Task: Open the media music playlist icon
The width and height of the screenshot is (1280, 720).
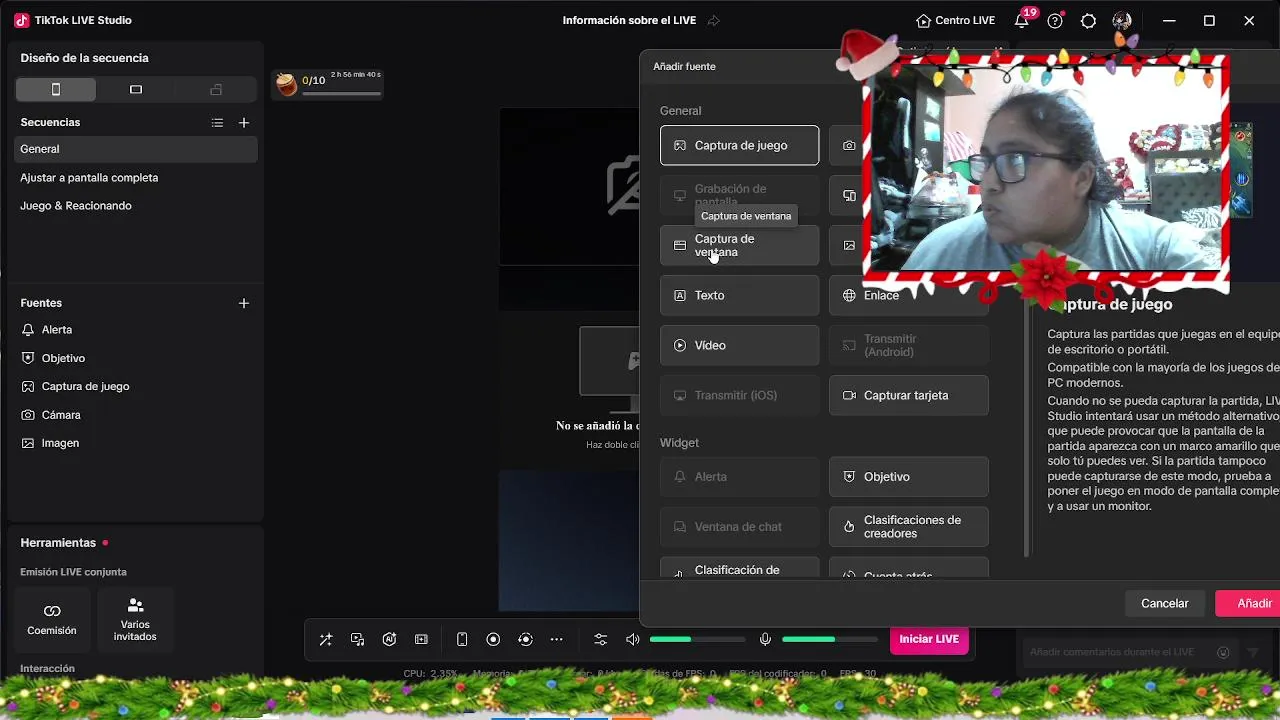Action: pyautogui.click(x=358, y=640)
